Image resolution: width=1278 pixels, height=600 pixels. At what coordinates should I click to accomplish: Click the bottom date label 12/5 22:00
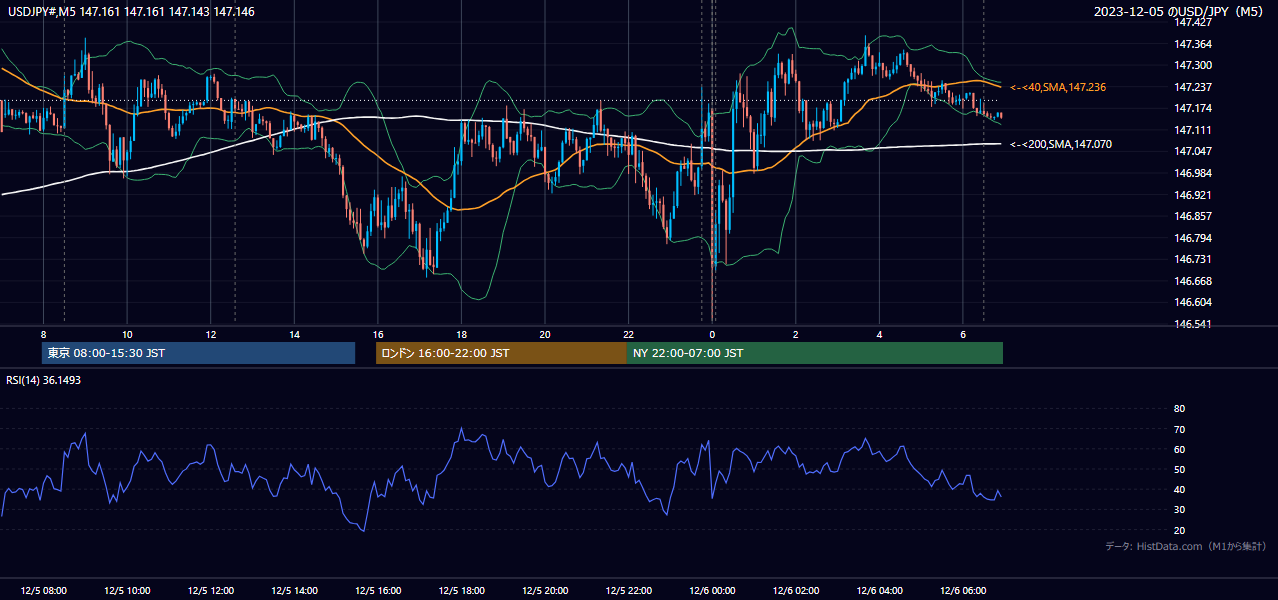point(628,591)
